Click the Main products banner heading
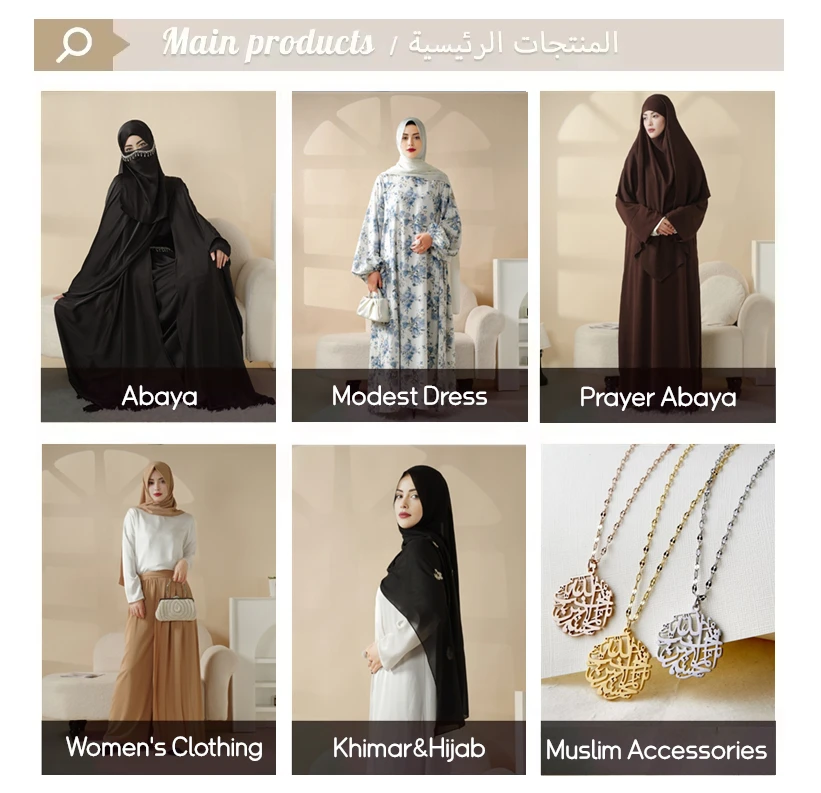 (268, 42)
